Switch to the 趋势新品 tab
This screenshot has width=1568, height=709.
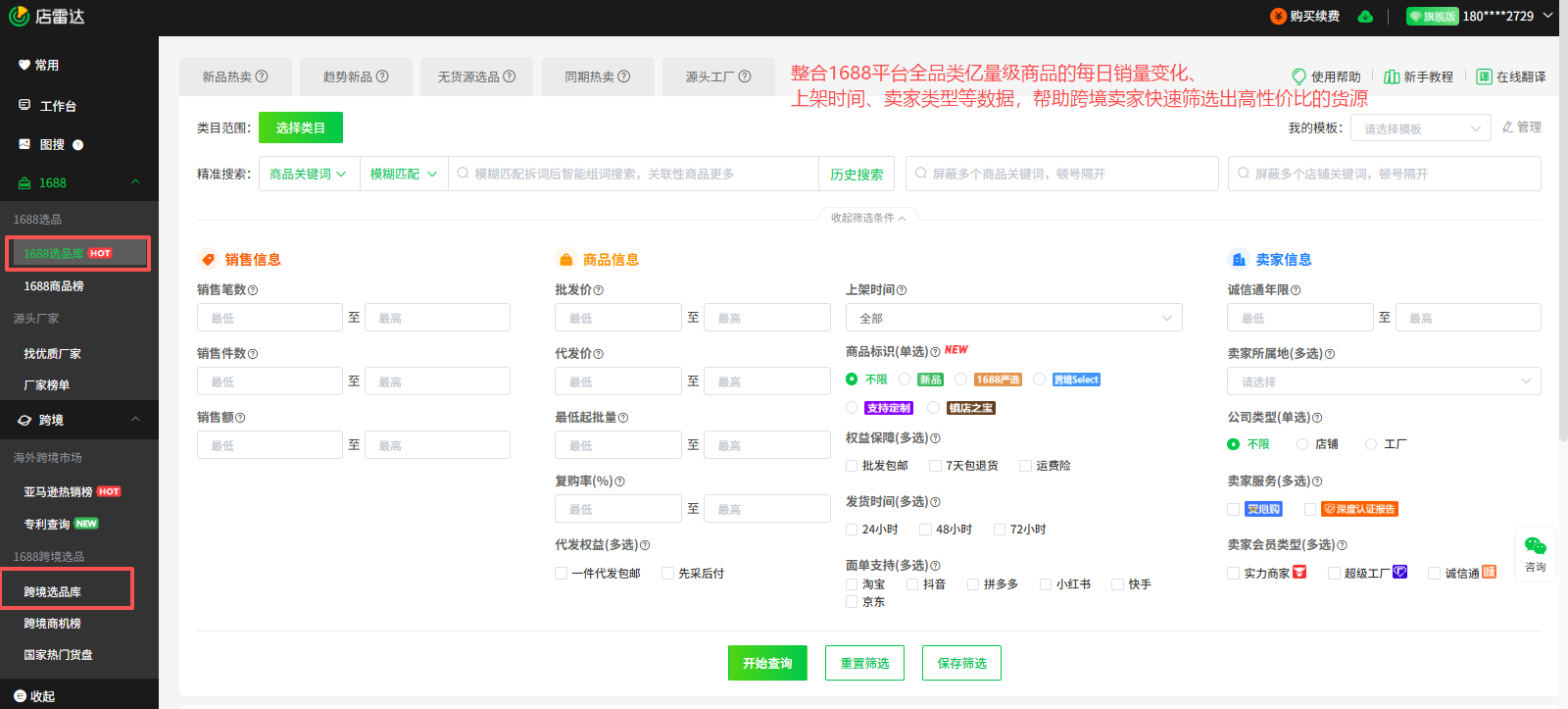pyautogui.click(x=355, y=76)
